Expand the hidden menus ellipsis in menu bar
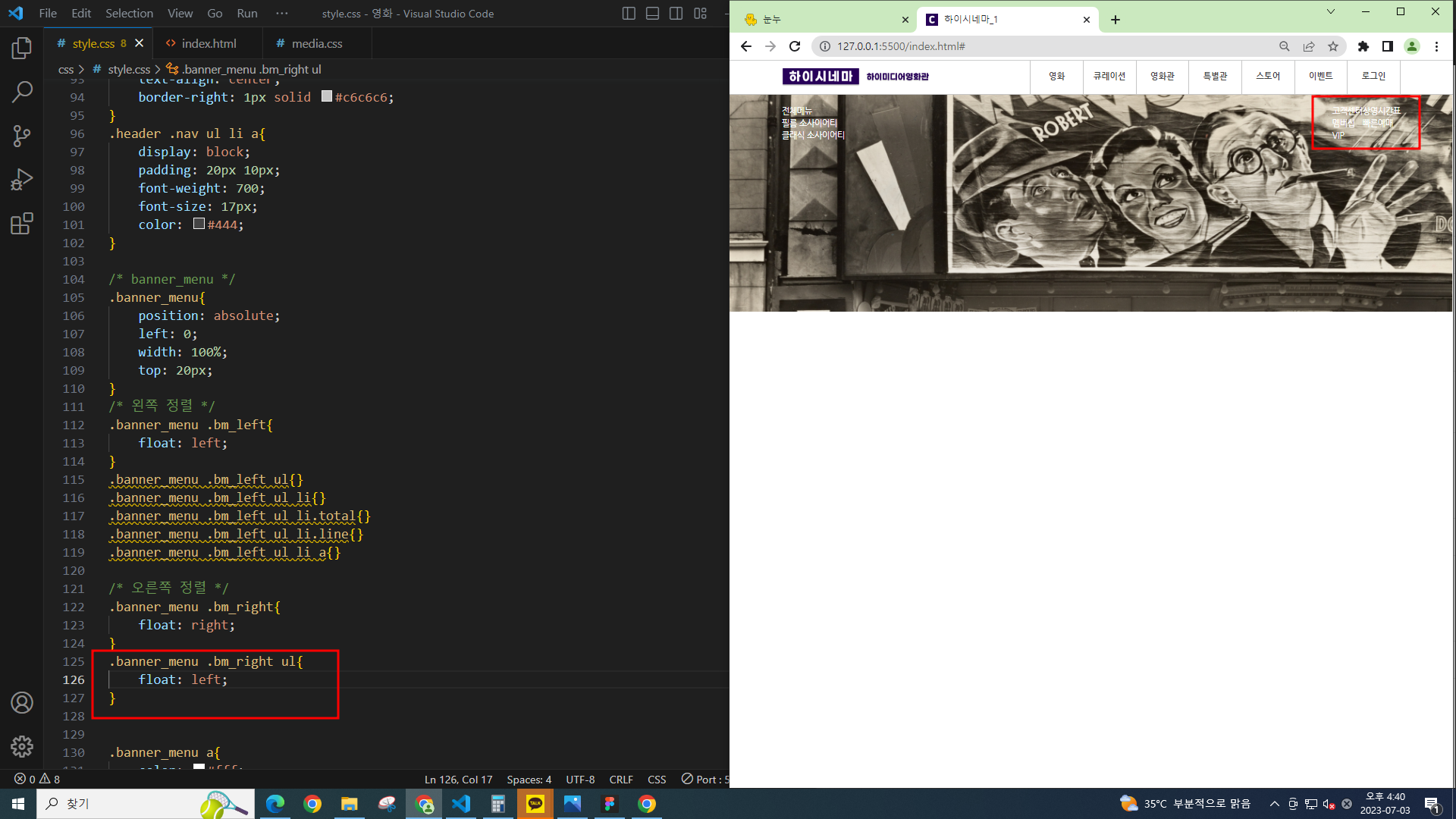 tap(282, 14)
